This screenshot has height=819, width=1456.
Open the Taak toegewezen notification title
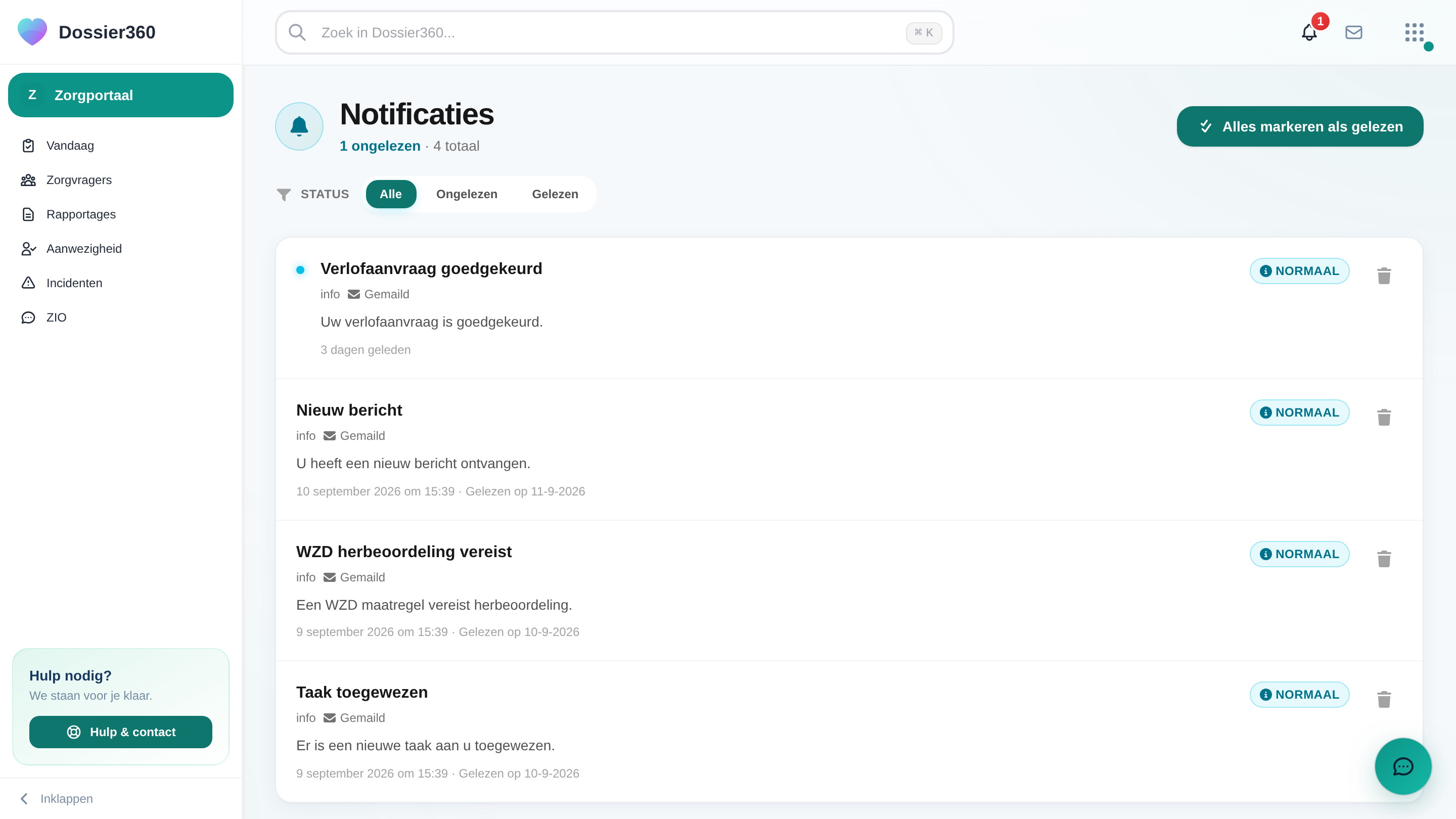tap(362, 693)
